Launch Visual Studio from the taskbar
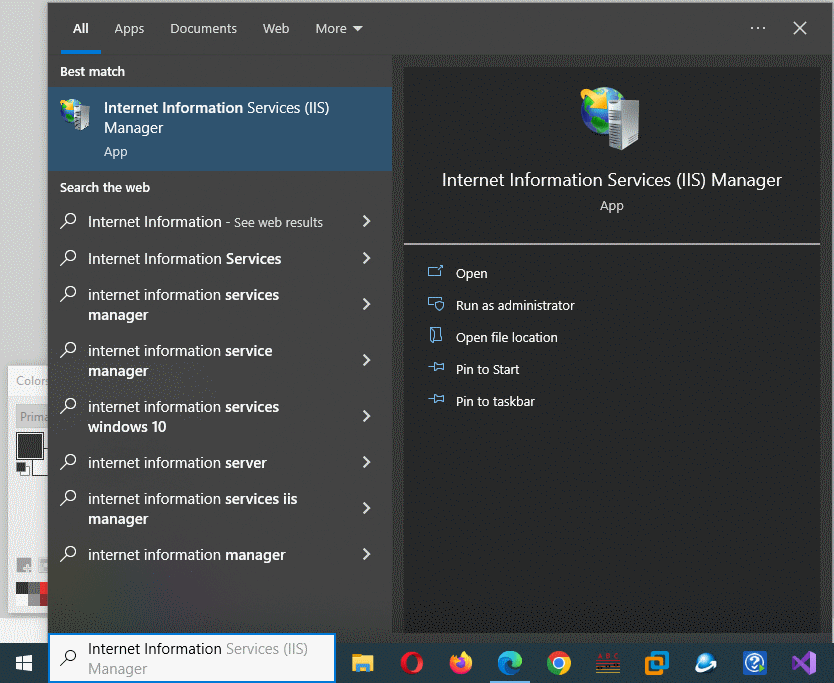 tap(804, 663)
